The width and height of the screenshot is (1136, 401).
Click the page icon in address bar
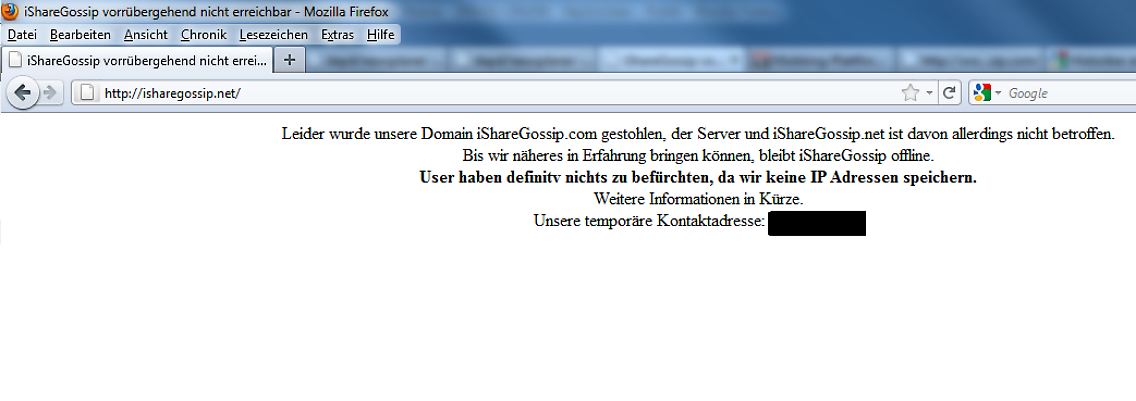pyautogui.click(x=88, y=93)
